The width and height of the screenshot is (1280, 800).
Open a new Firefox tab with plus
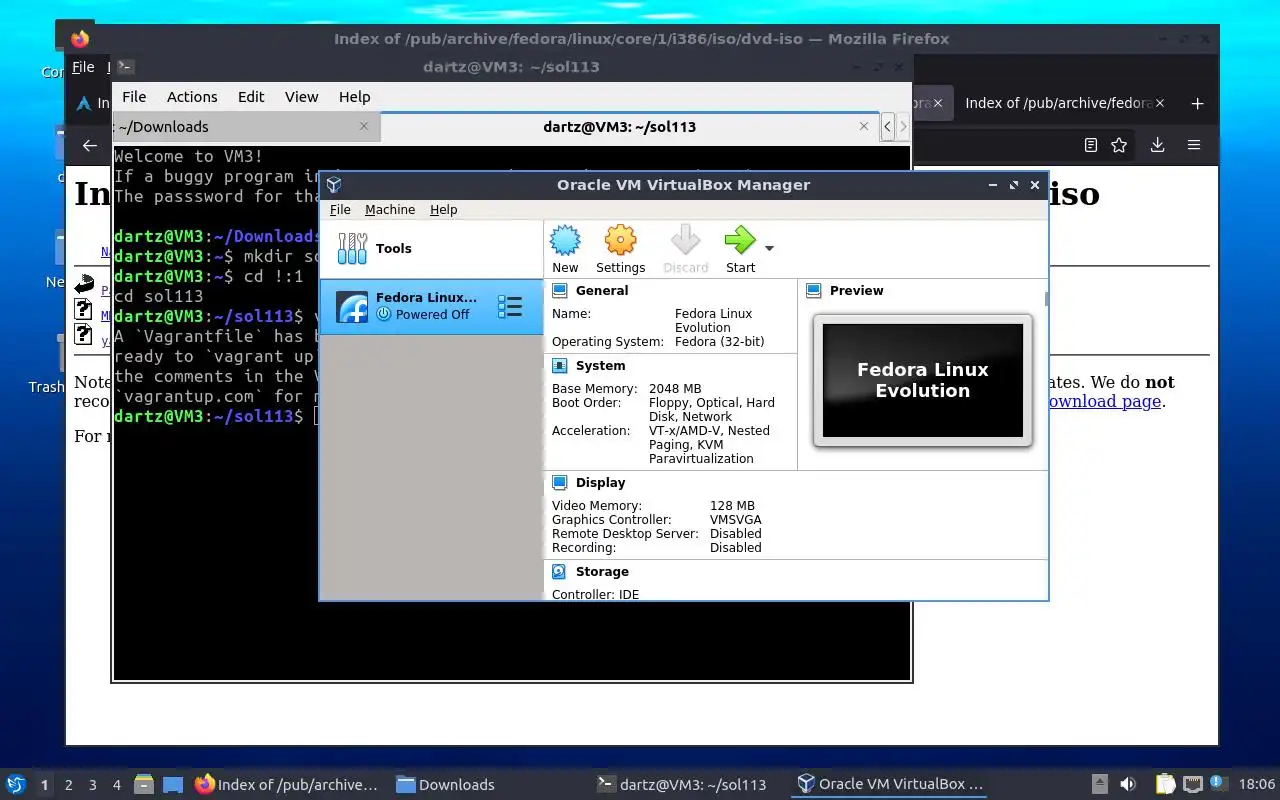[1197, 103]
